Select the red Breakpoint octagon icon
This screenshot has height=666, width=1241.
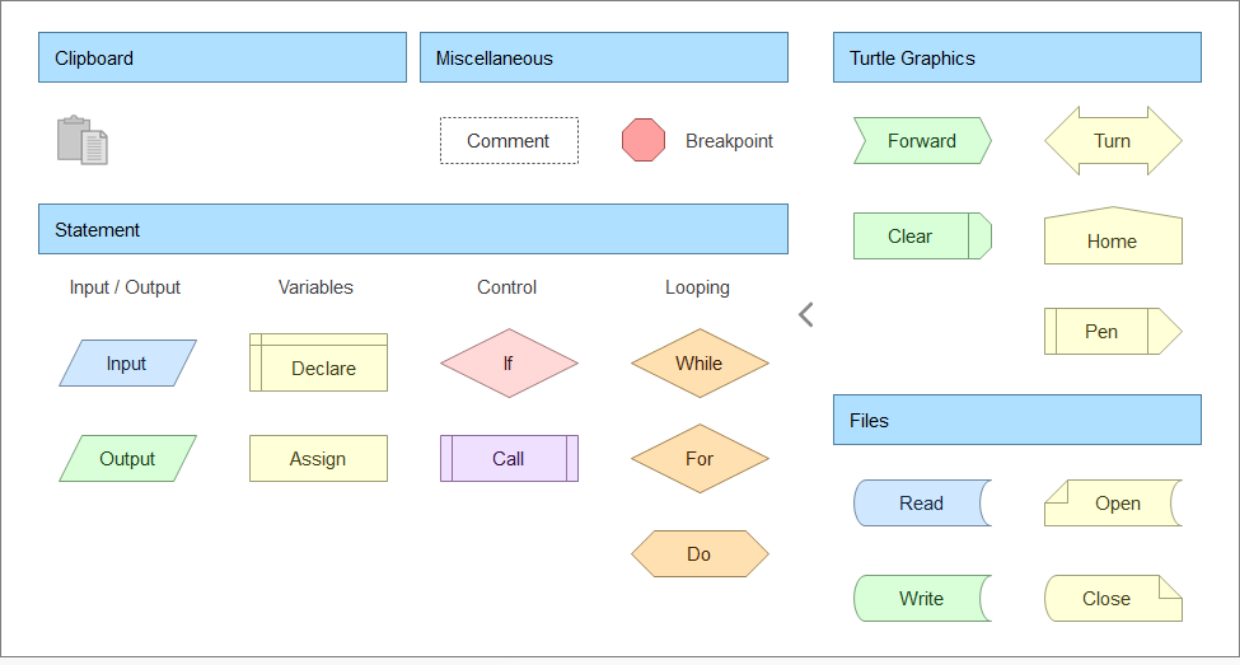(x=643, y=140)
